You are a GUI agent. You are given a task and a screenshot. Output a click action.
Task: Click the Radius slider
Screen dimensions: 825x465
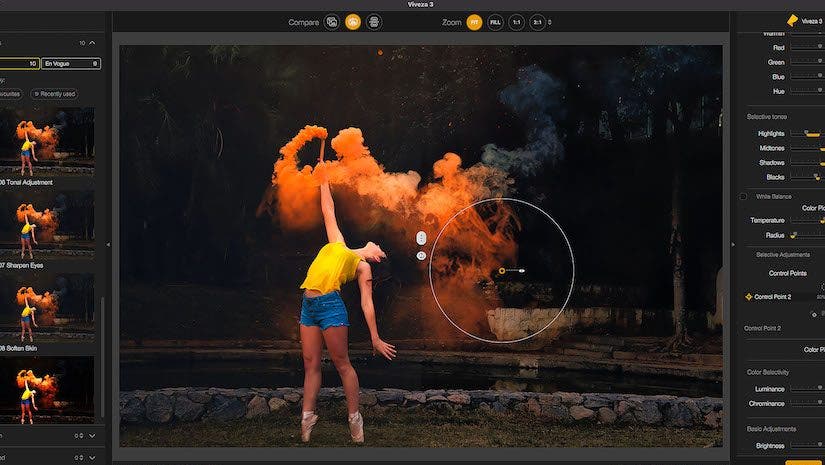click(x=807, y=235)
